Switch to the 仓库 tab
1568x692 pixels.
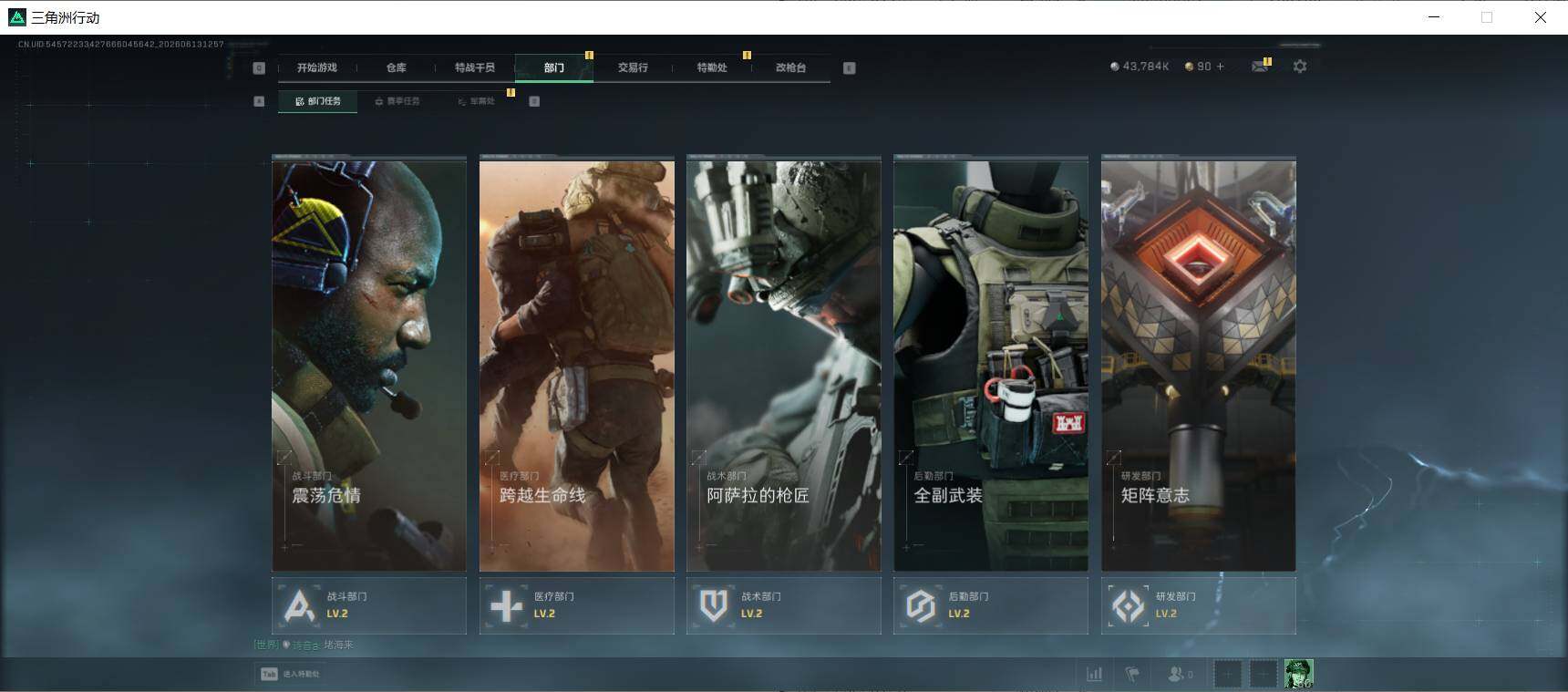tap(396, 67)
